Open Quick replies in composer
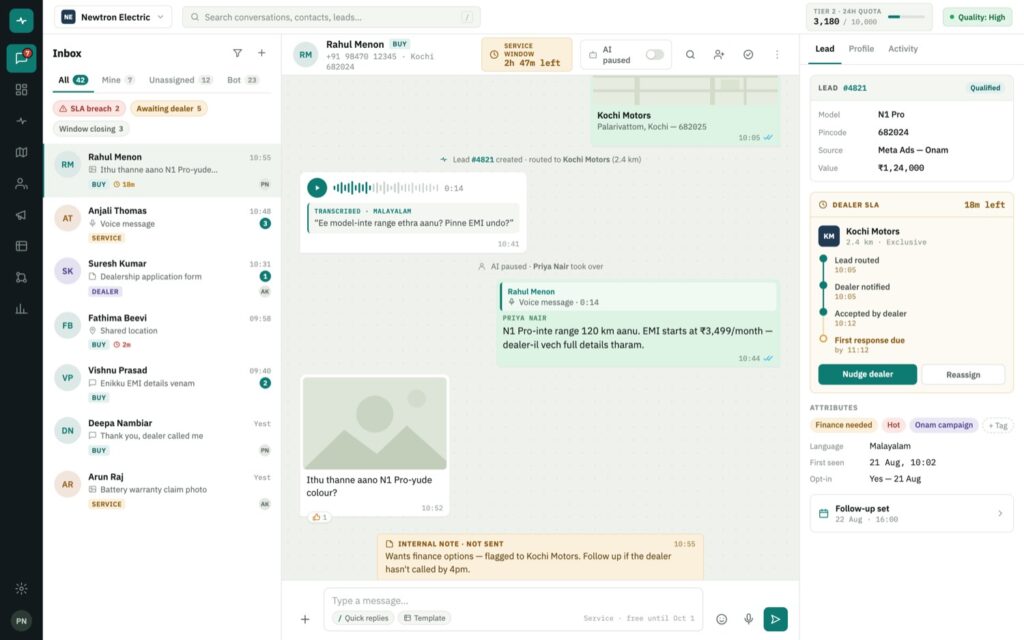This screenshot has height=640, width=1024. (x=362, y=618)
